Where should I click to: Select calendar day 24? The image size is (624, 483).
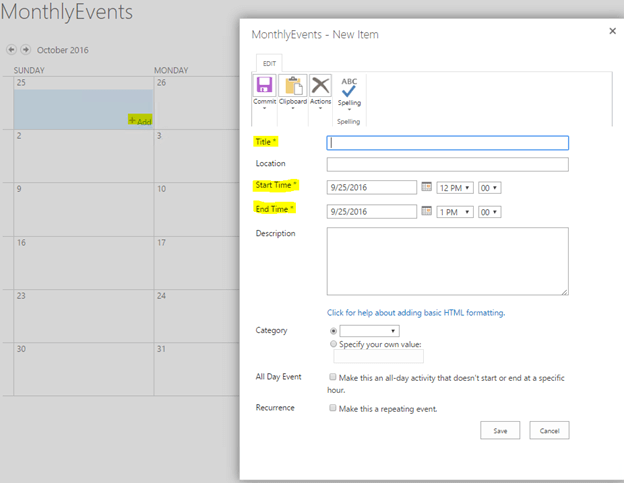[x=161, y=296]
